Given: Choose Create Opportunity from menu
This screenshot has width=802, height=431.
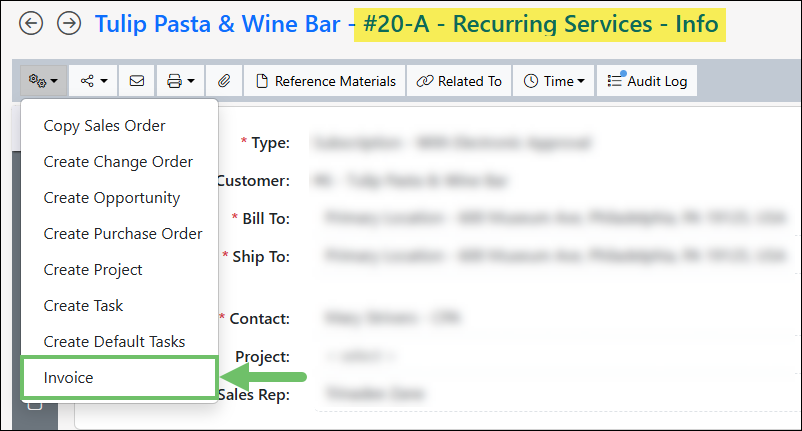Looking at the screenshot, I should pos(112,198).
